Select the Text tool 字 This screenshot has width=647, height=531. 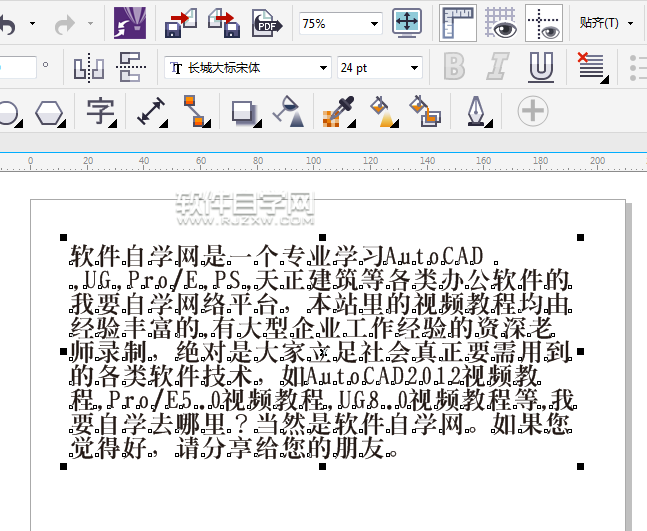tap(100, 112)
